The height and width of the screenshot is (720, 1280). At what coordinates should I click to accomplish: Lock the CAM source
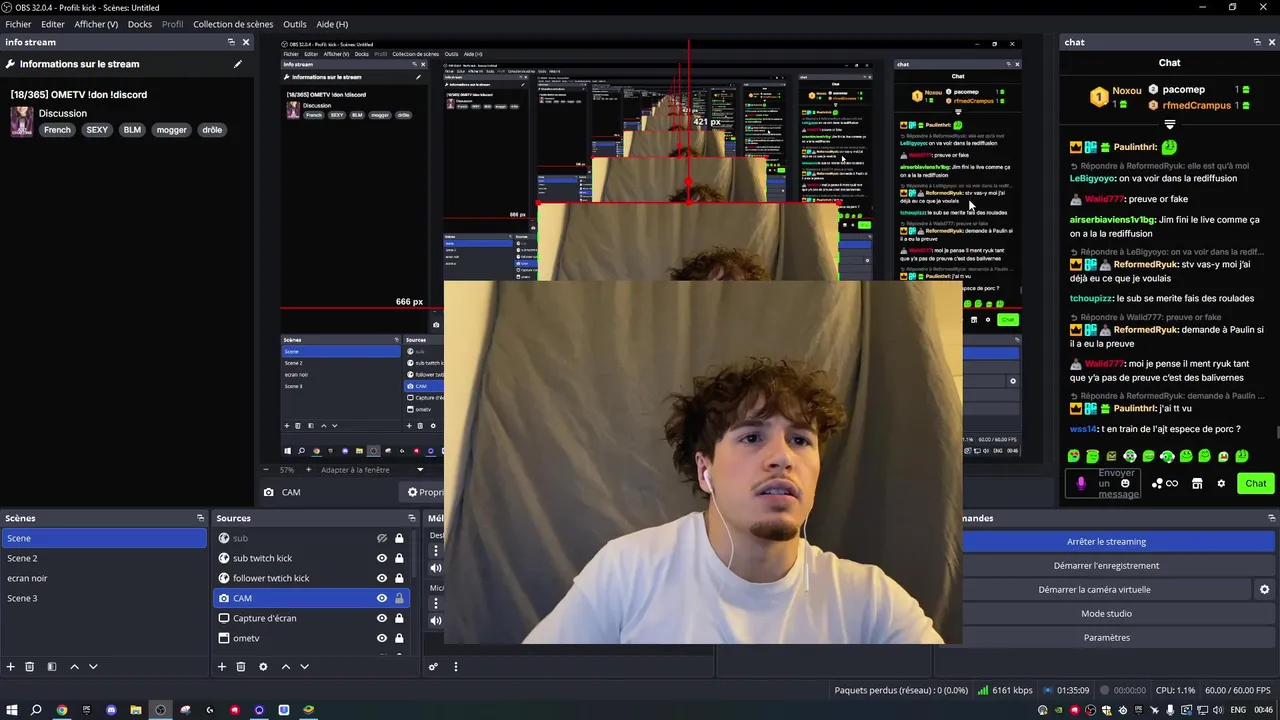coord(399,598)
